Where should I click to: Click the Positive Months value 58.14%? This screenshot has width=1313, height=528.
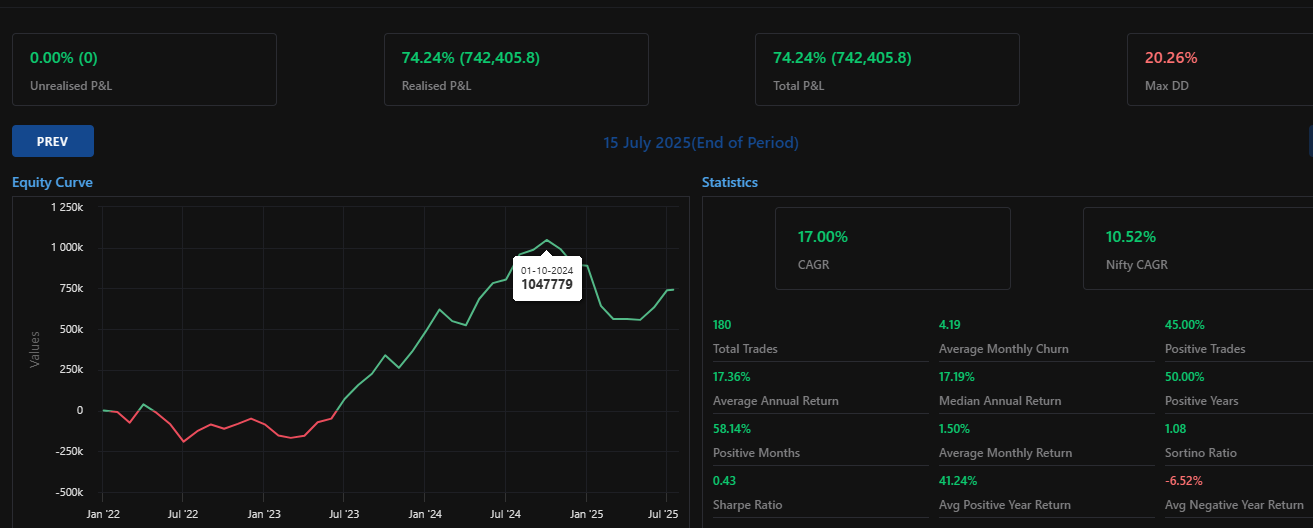point(732,429)
